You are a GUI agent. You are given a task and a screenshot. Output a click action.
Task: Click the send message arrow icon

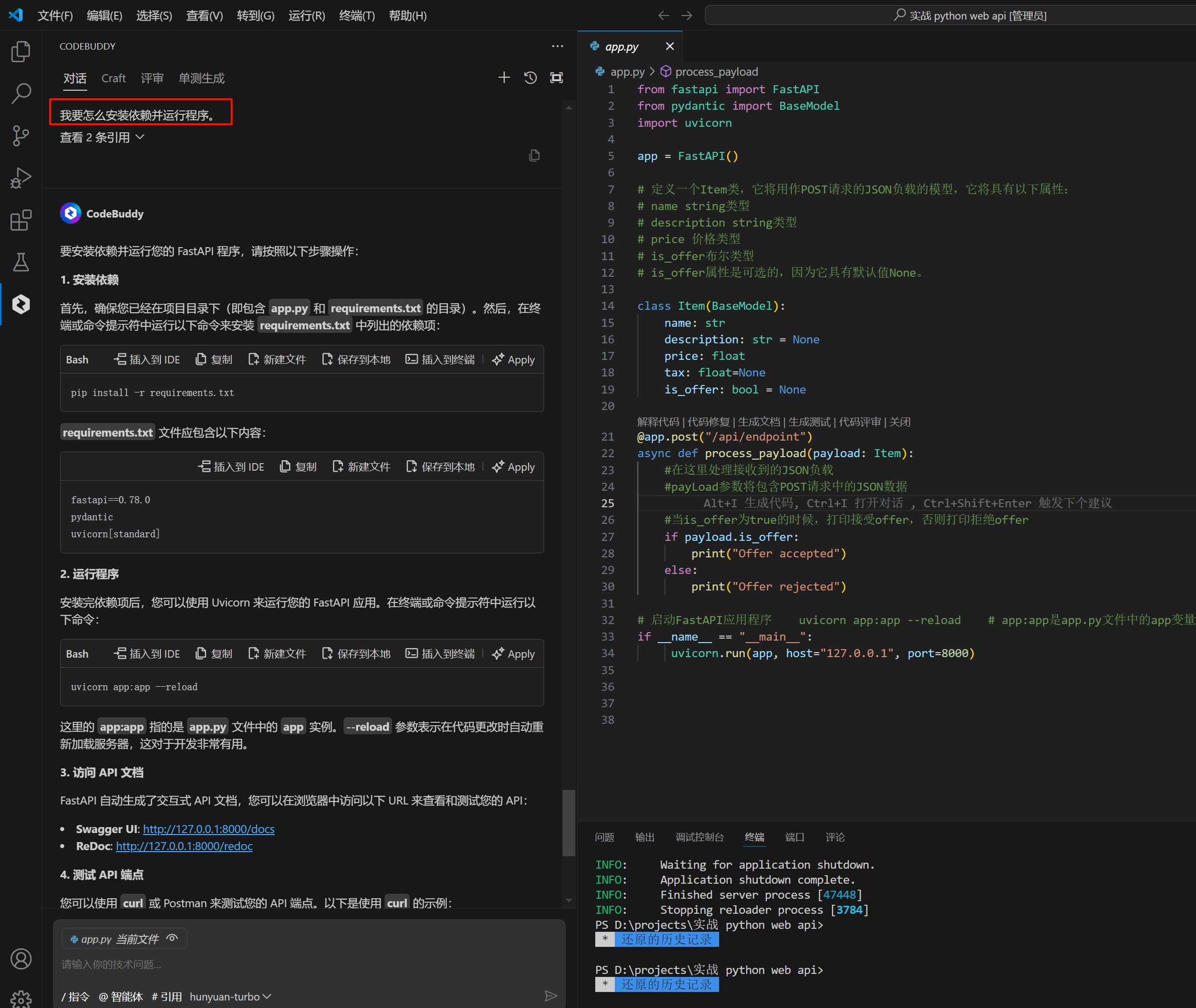point(550,996)
